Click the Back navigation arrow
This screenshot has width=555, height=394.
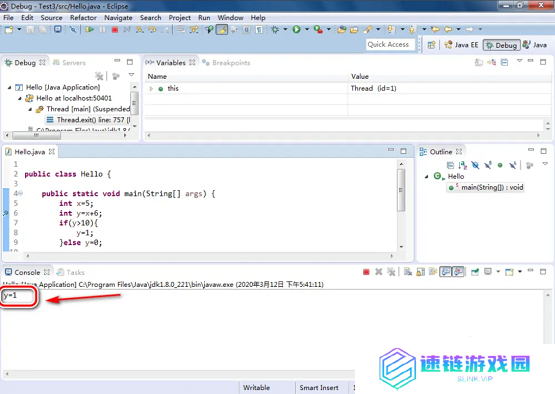[448, 29]
